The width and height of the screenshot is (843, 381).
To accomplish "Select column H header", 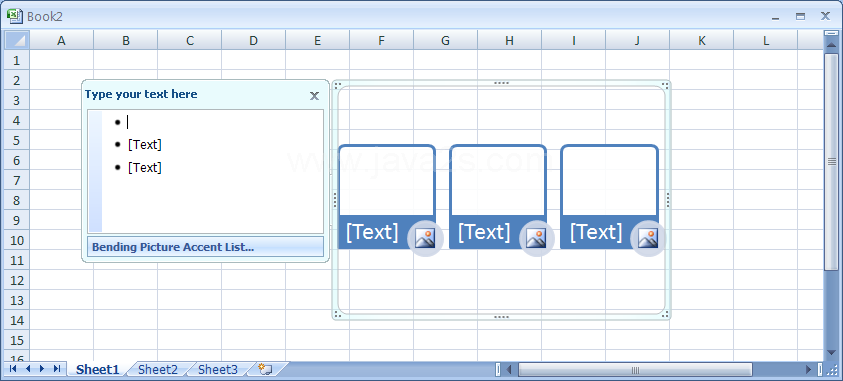I will click(510, 40).
